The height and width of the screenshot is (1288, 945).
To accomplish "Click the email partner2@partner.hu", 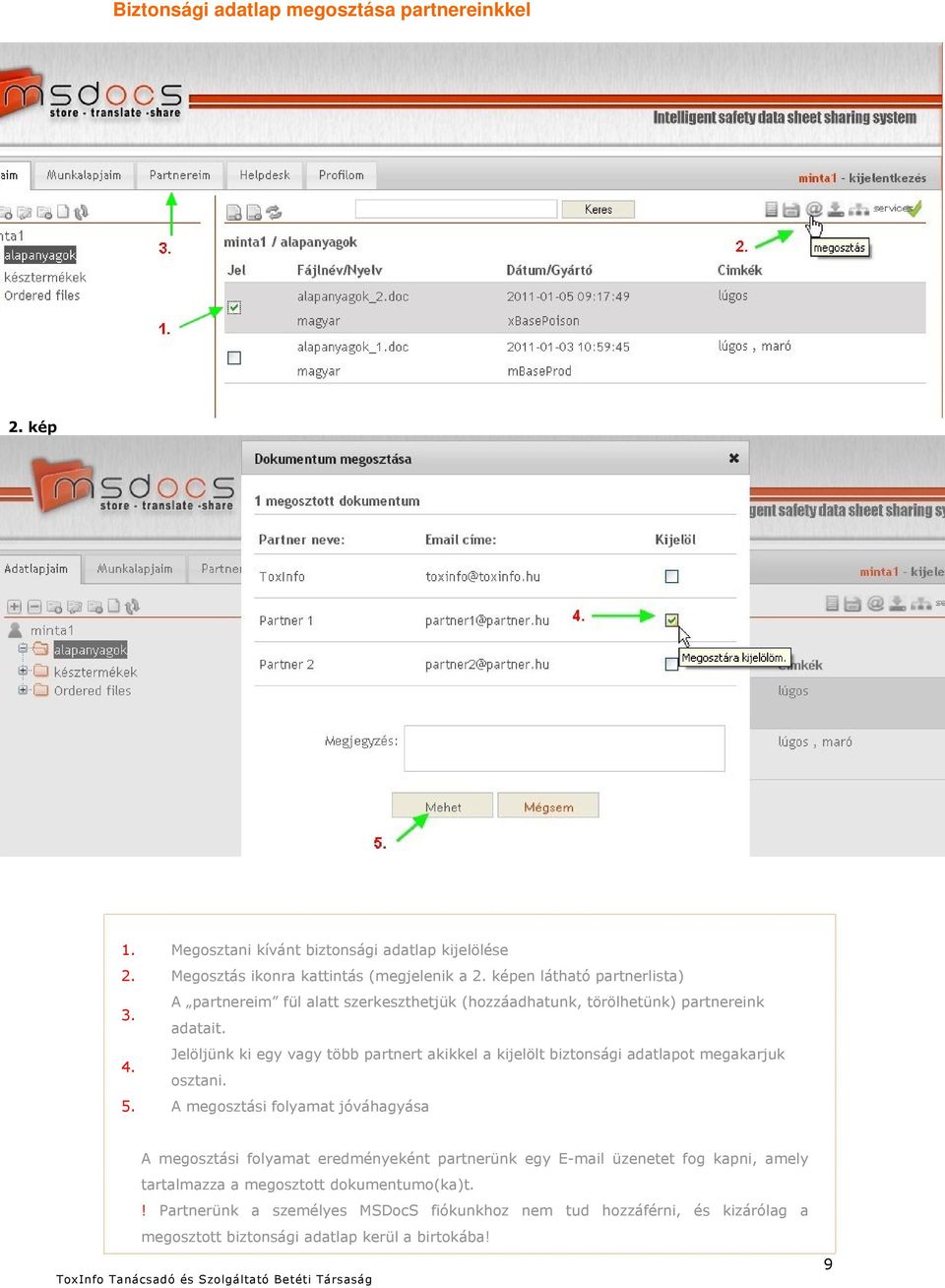I will (x=487, y=665).
